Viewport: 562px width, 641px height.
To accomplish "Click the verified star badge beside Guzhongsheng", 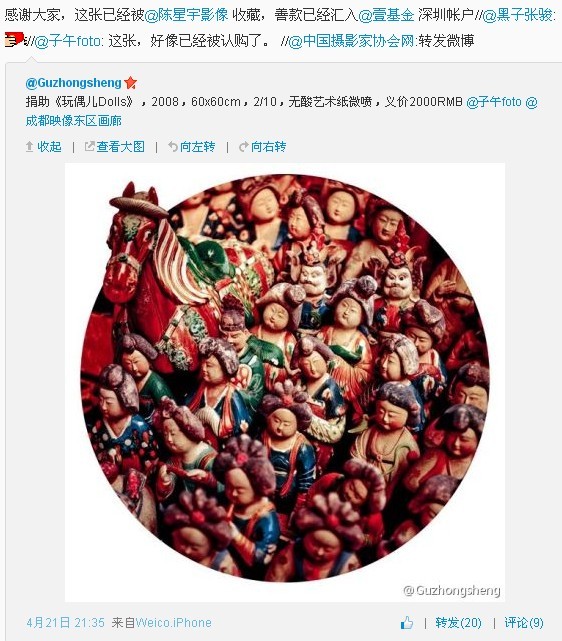I will [130, 83].
